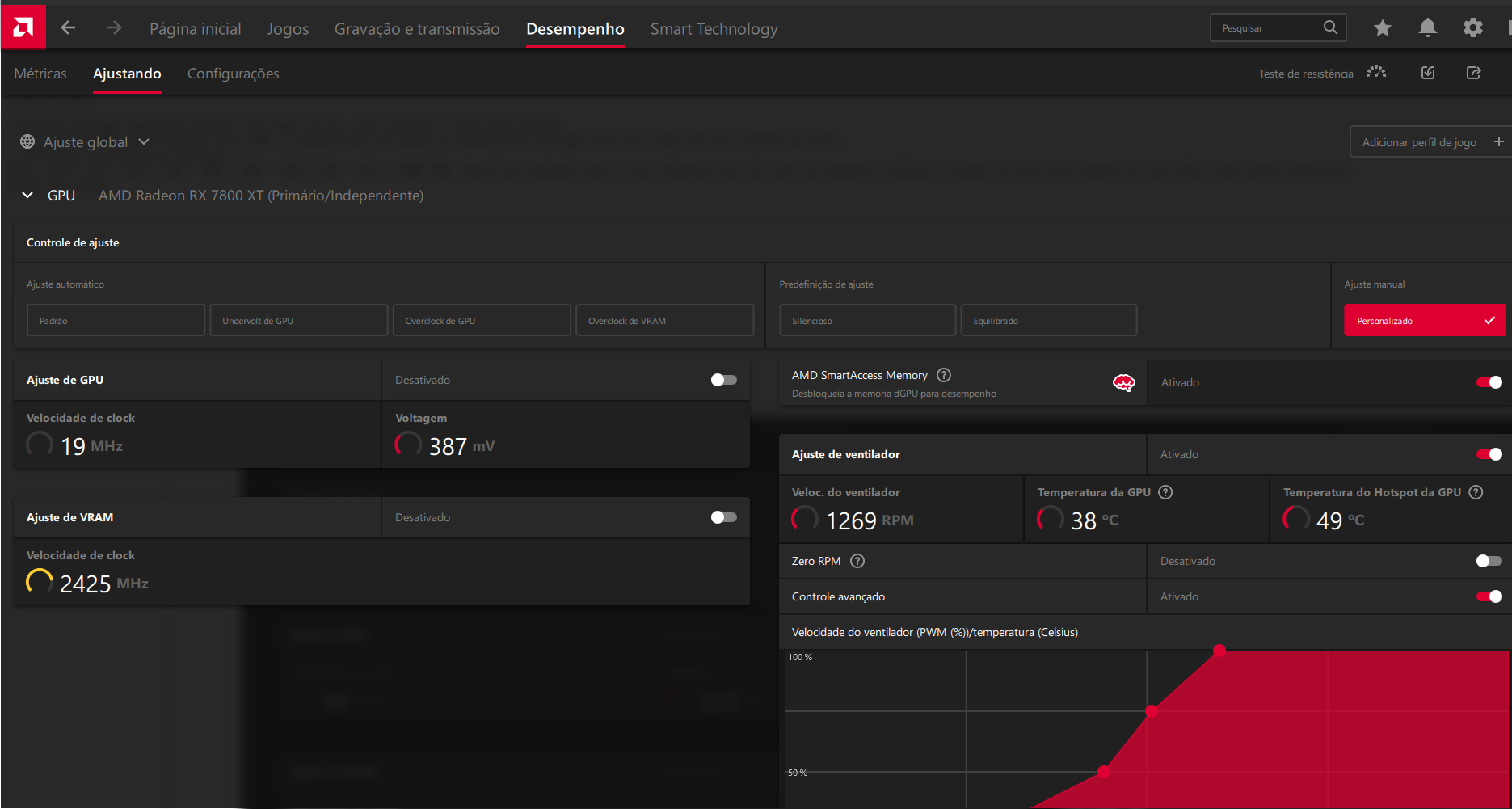Screen dimensions: 1512x809
Task: Click AMD Radeon RX 7800 XT label
Action: click(x=261, y=196)
